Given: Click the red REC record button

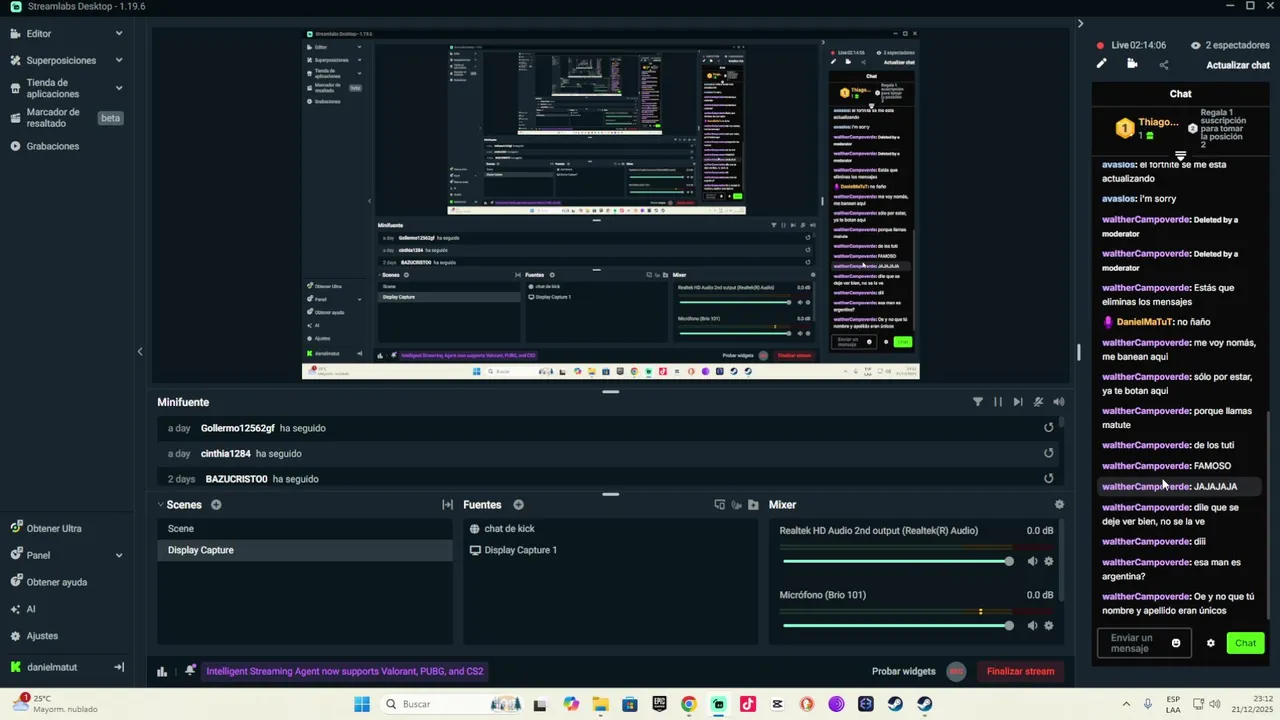Looking at the screenshot, I should click(956, 671).
